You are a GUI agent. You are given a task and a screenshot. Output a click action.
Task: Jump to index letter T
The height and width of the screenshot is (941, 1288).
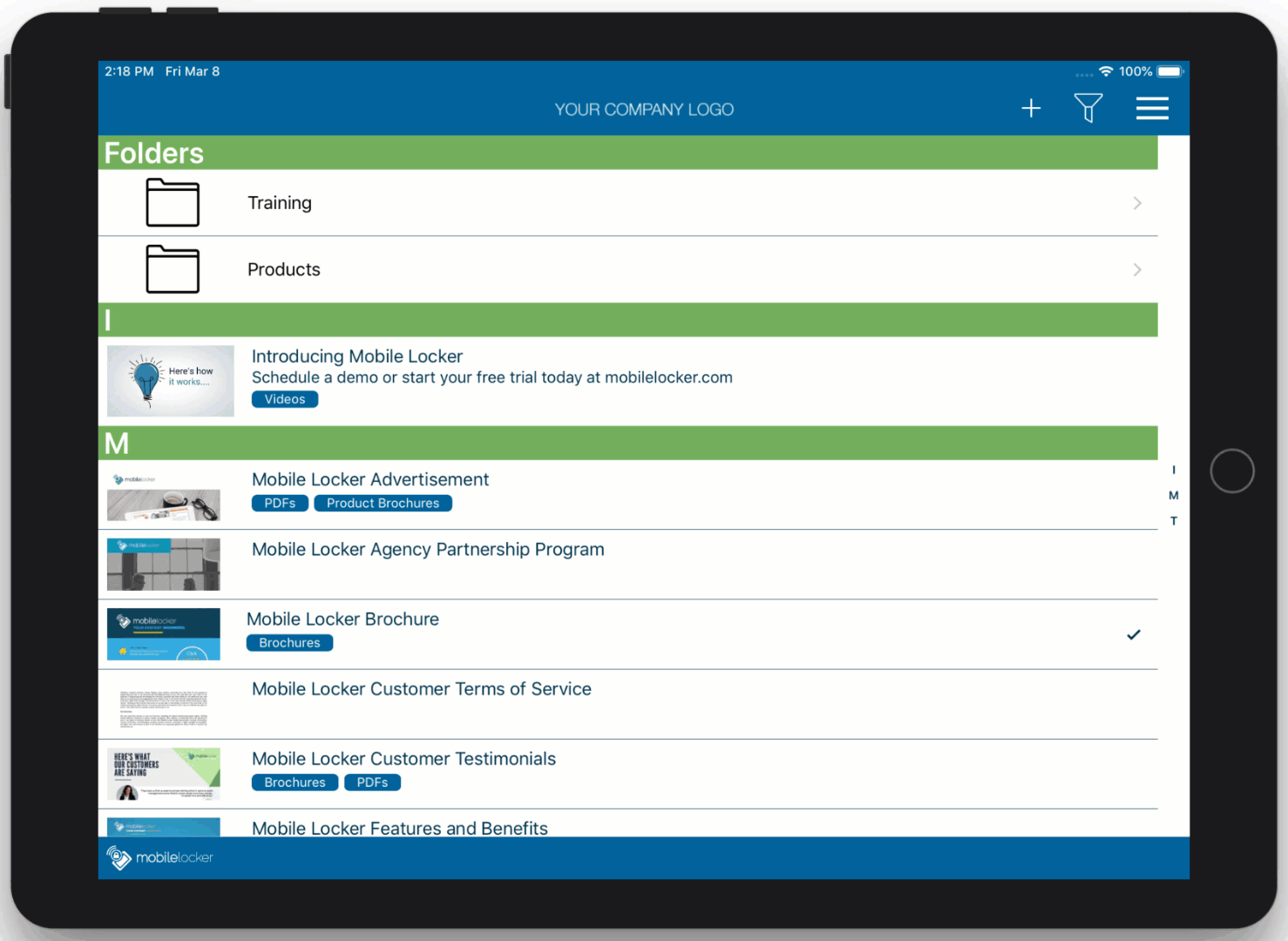pos(1174,521)
